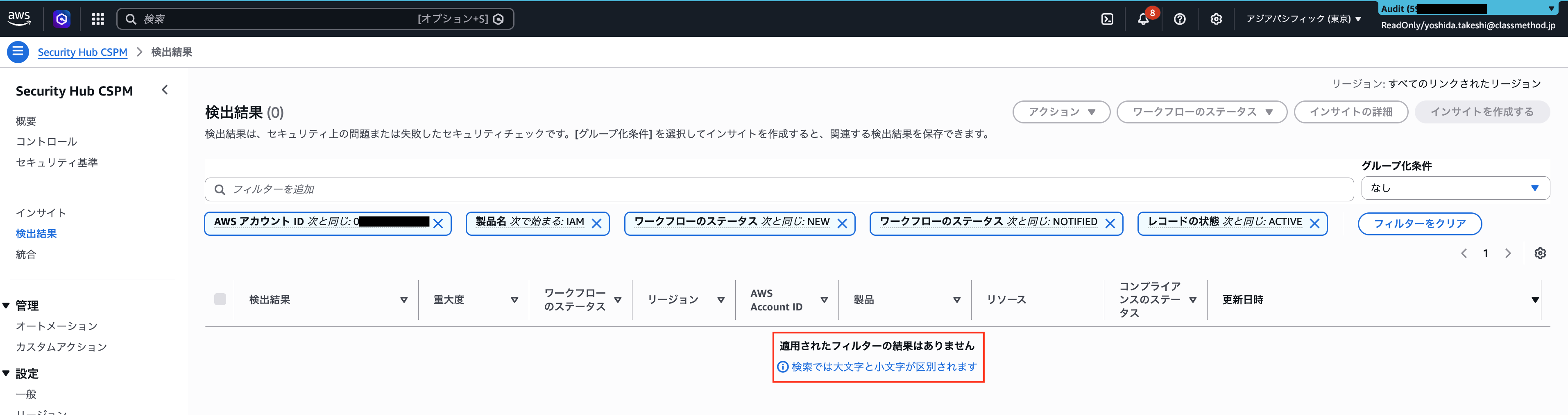Go to next page arrow
Viewport: 1568px width, 415px height.
pos(1508,253)
